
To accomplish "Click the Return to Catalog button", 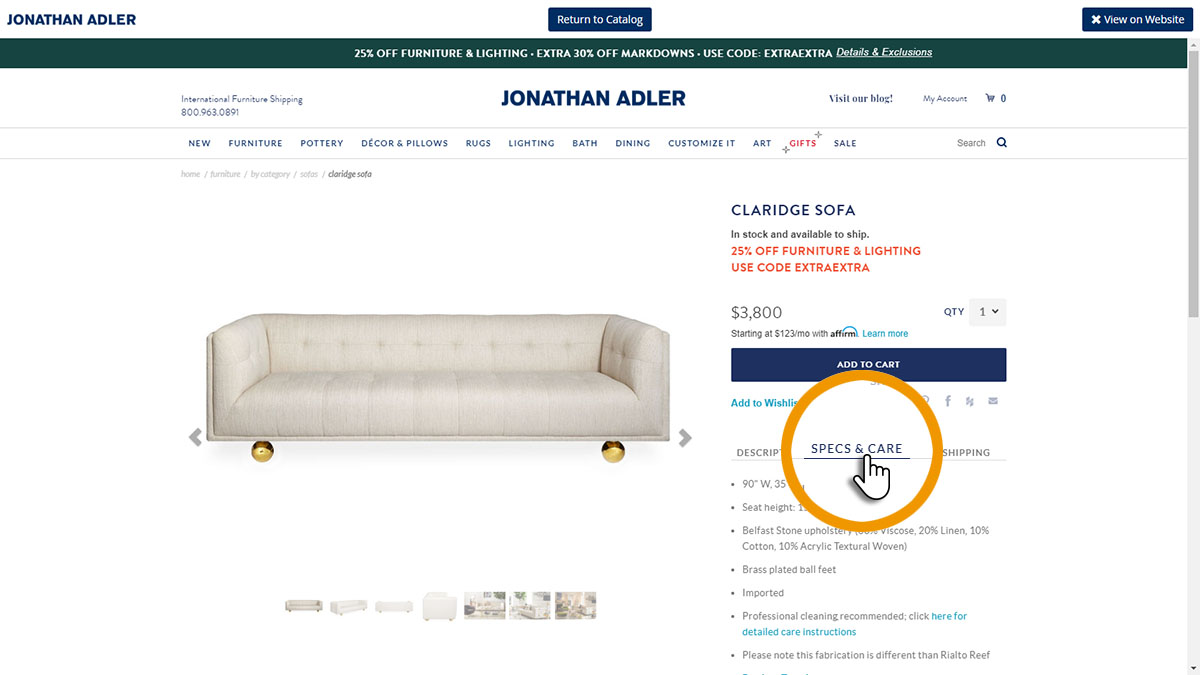I will (x=600, y=19).
